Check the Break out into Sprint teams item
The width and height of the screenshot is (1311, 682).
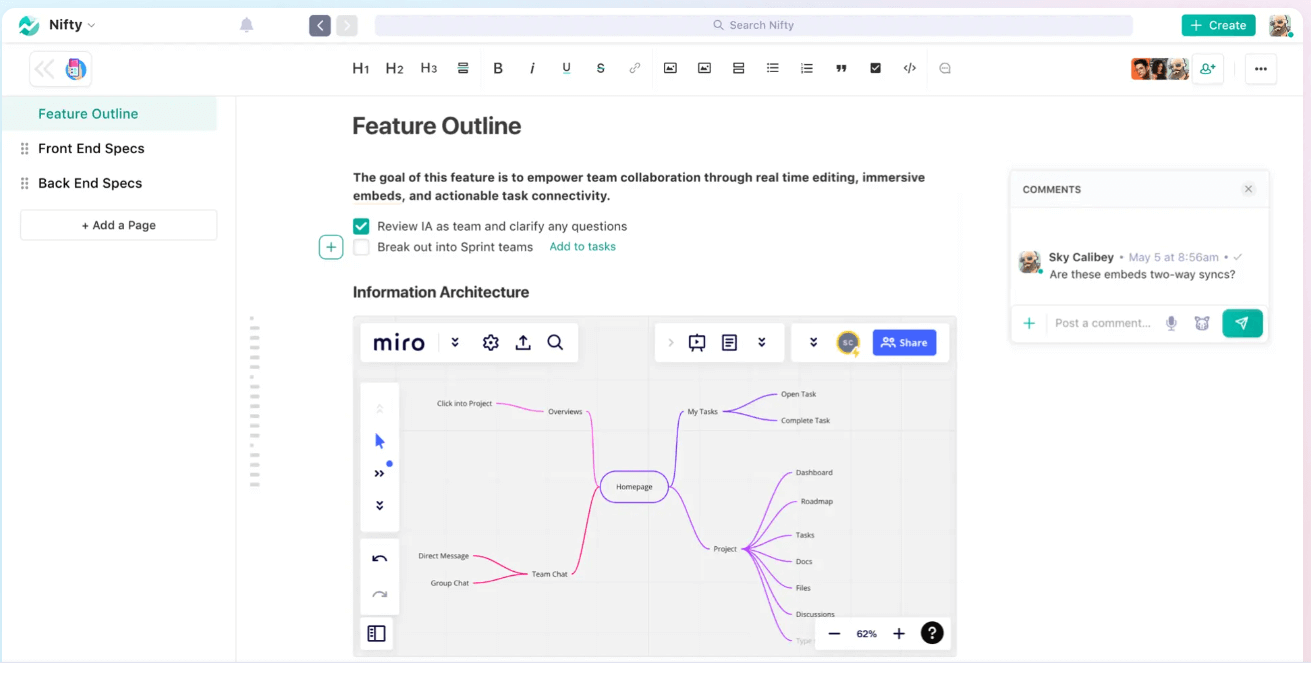tap(361, 247)
